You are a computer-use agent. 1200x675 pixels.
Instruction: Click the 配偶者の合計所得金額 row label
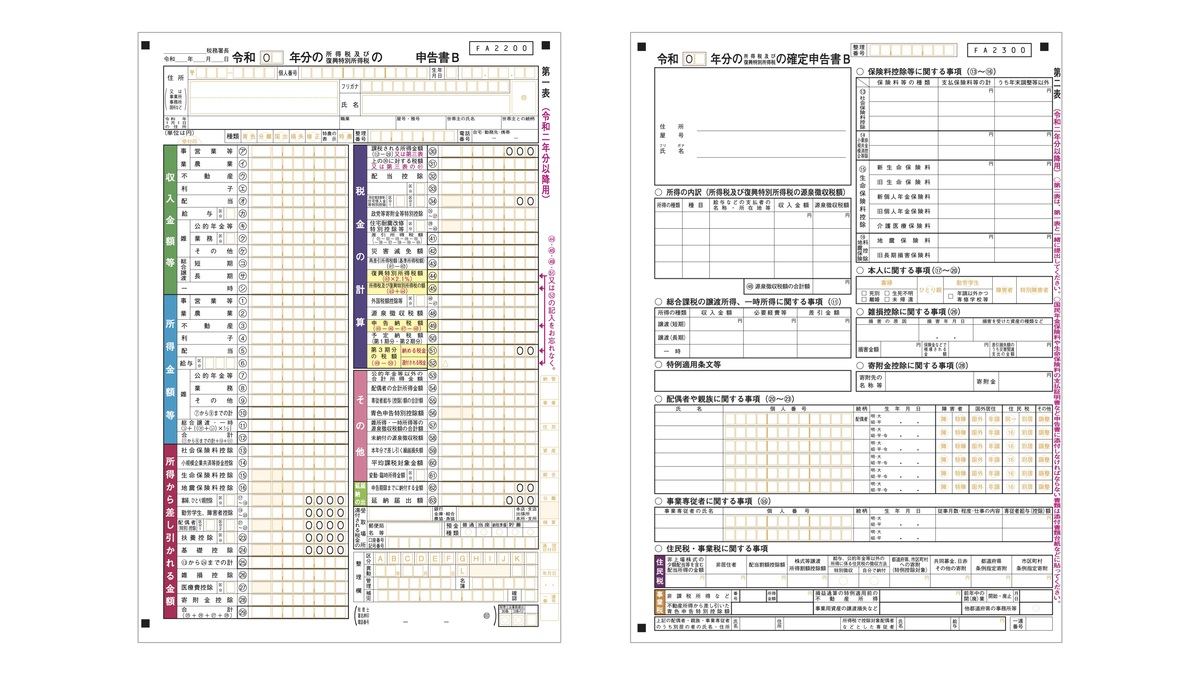click(x=397, y=387)
